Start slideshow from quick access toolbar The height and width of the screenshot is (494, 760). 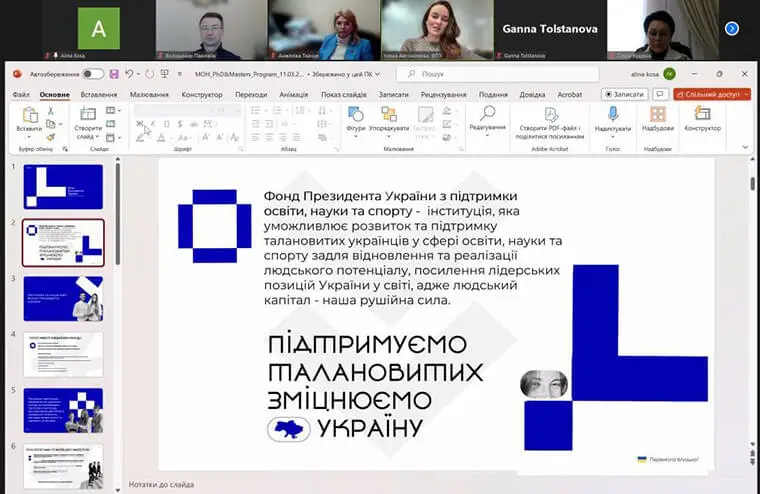(165, 74)
